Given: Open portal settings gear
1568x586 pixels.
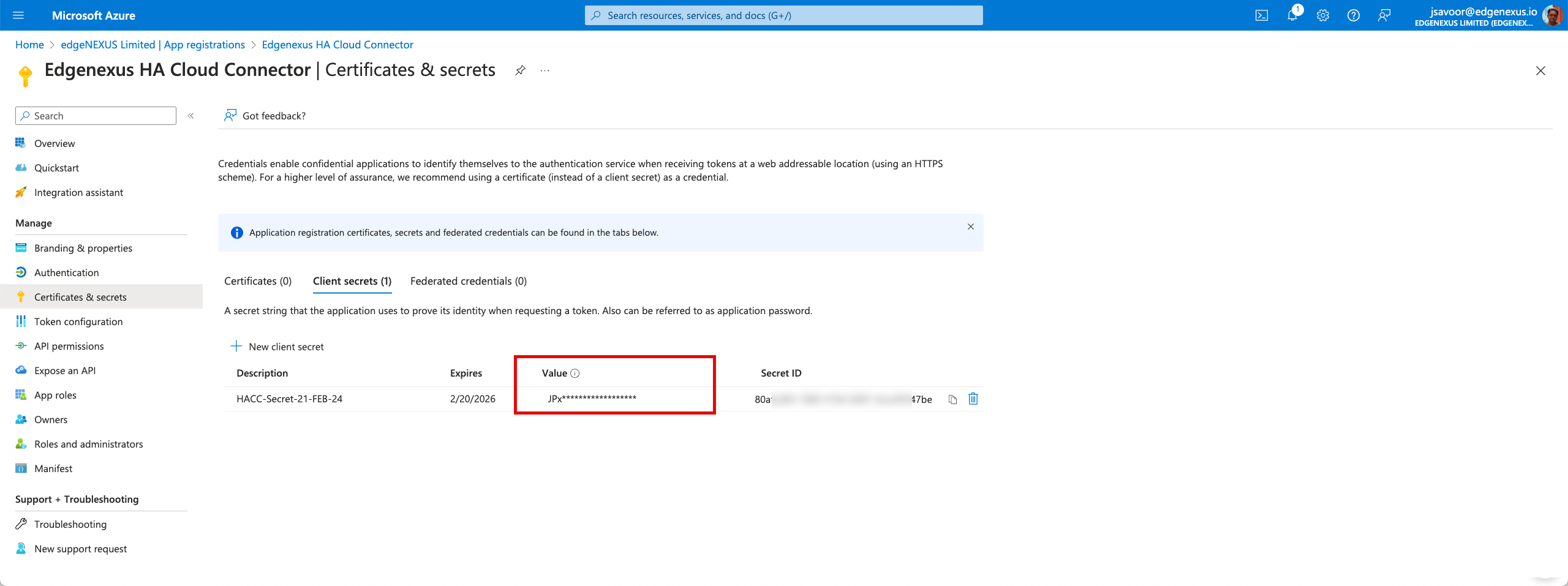Looking at the screenshot, I should click(x=1323, y=15).
